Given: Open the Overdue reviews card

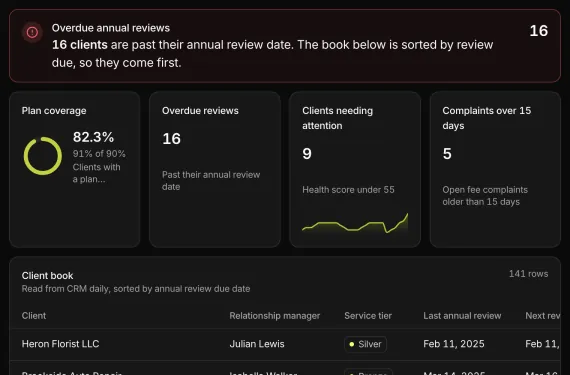Looking at the screenshot, I should (x=215, y=169).
